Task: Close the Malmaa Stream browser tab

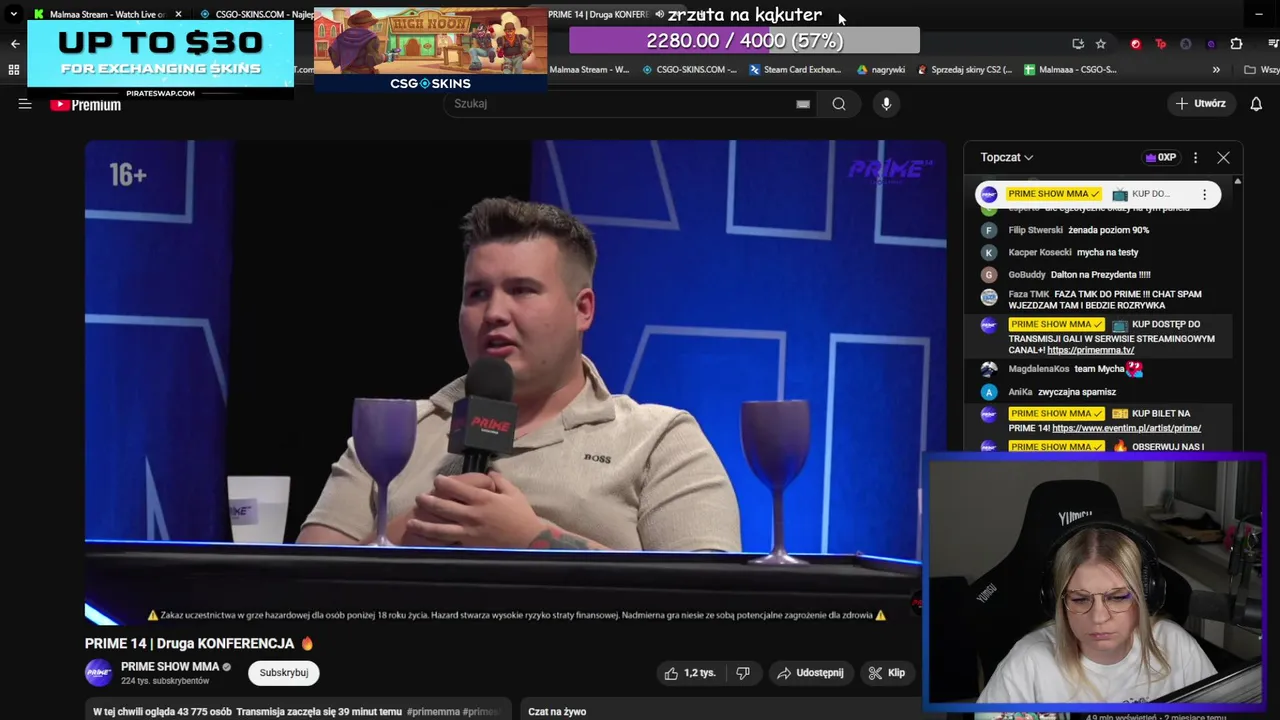Action: [x=179, y=14]
